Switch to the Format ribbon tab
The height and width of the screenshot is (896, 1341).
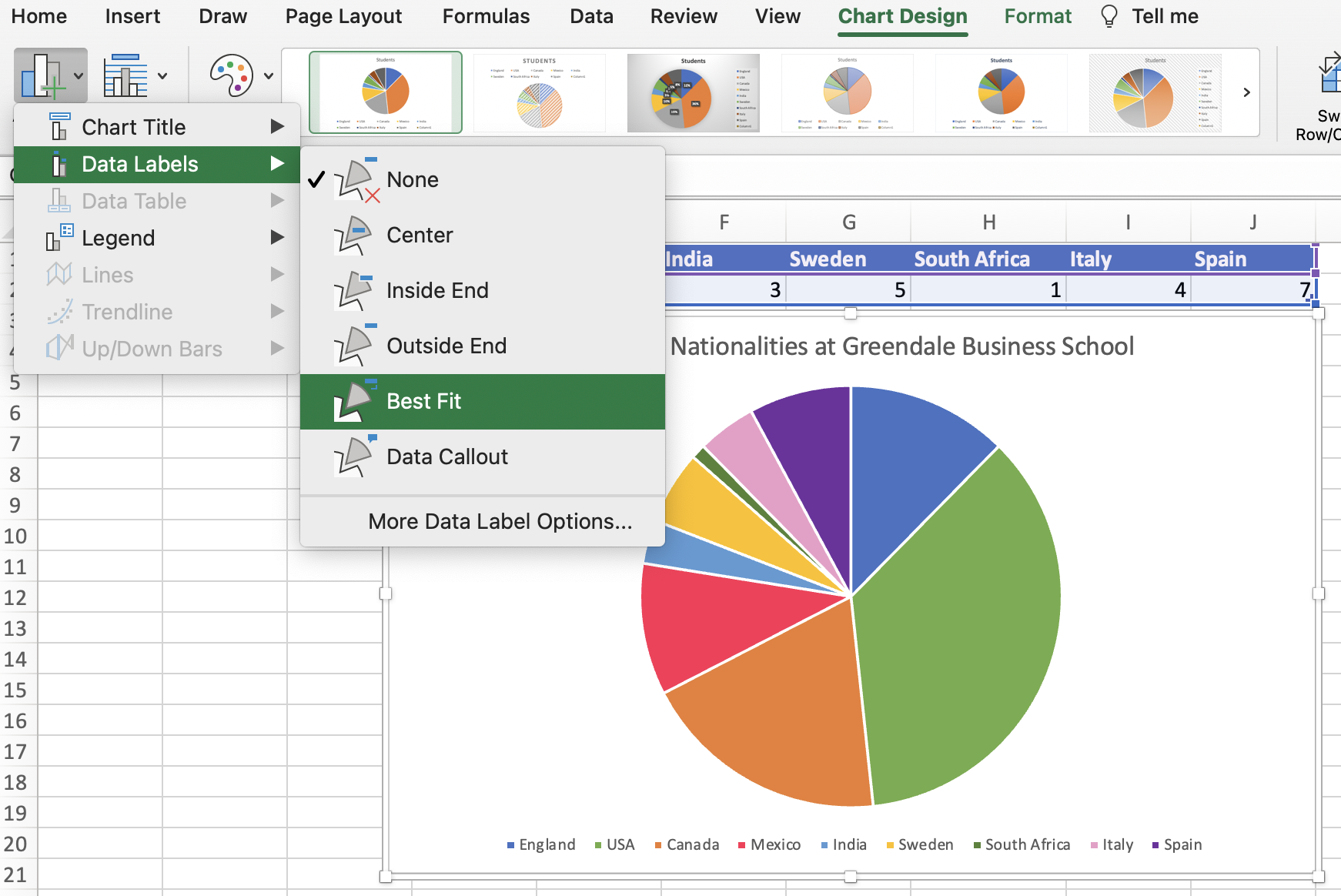click(x=1038, y=15)
